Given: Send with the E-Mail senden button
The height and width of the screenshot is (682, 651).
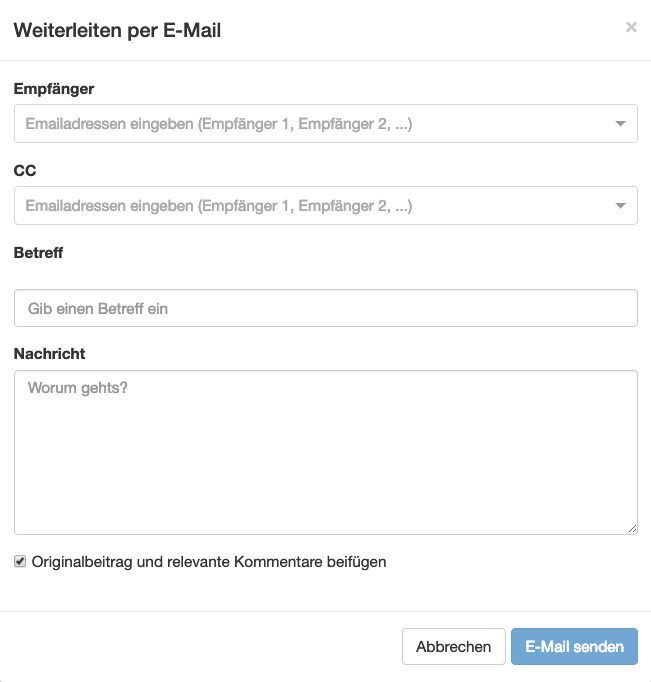Looking at the screenshot, I should pyautogui.click(x=574, y=647).
